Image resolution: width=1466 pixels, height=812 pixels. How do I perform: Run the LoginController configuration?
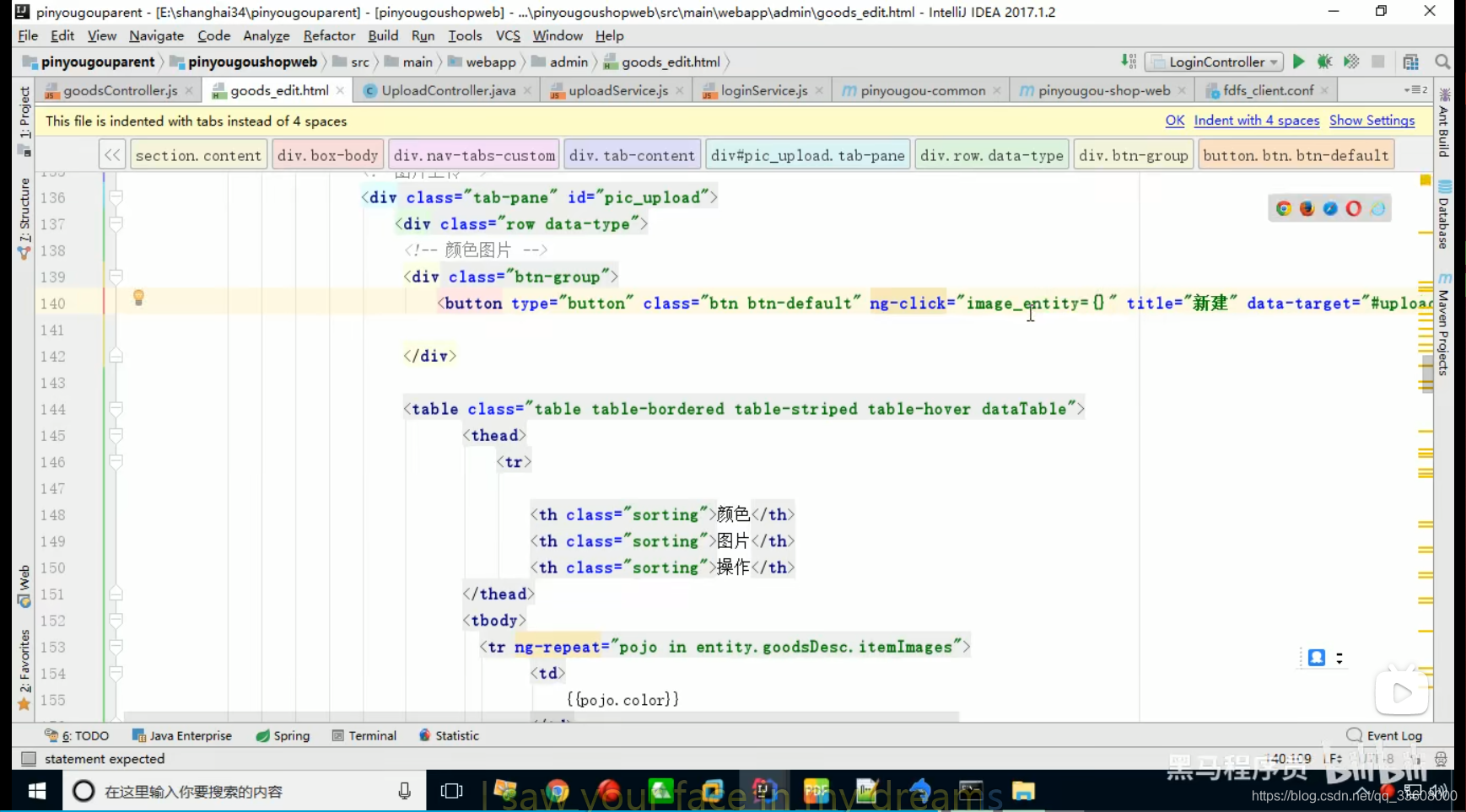tap(1298, 62)
